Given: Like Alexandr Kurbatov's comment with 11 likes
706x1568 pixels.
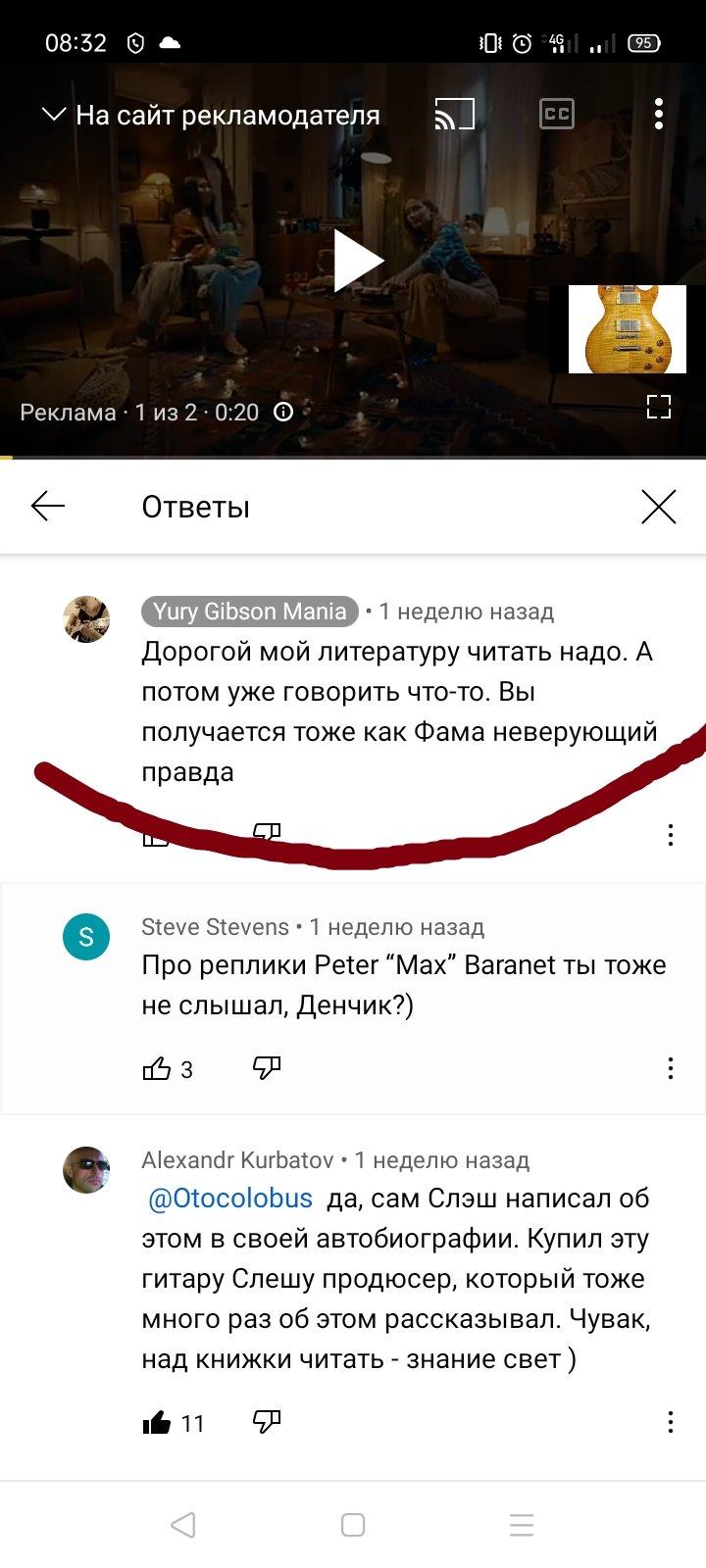Looking at the screenshot, I should point(157,1423).
